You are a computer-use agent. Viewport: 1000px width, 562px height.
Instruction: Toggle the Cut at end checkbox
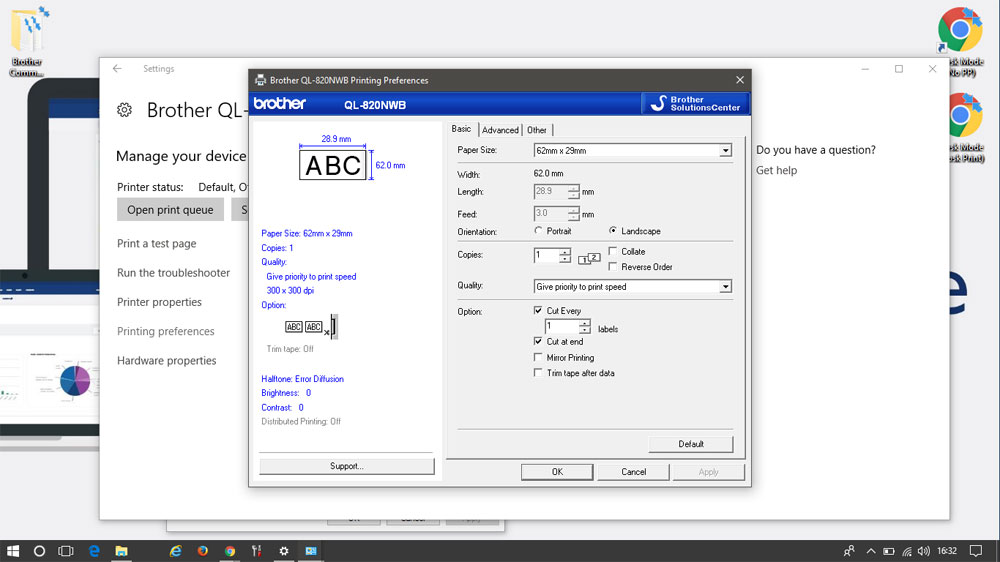(538, 341)
